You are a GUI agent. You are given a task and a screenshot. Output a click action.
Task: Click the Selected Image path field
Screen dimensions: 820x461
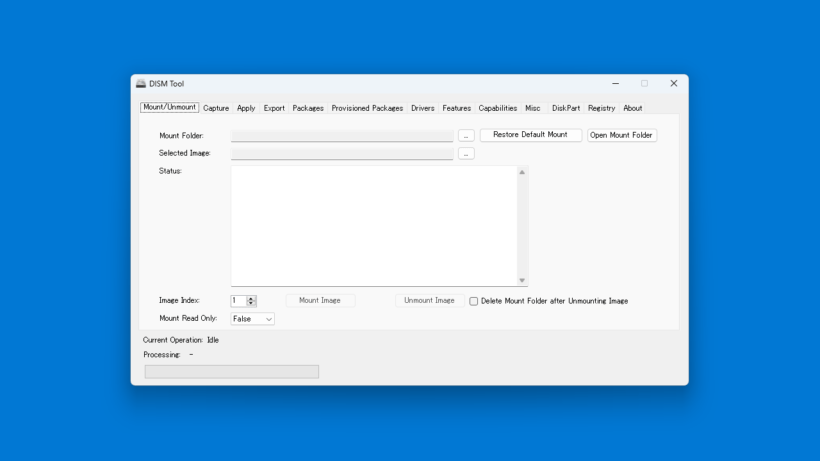[x=342, y=154]
